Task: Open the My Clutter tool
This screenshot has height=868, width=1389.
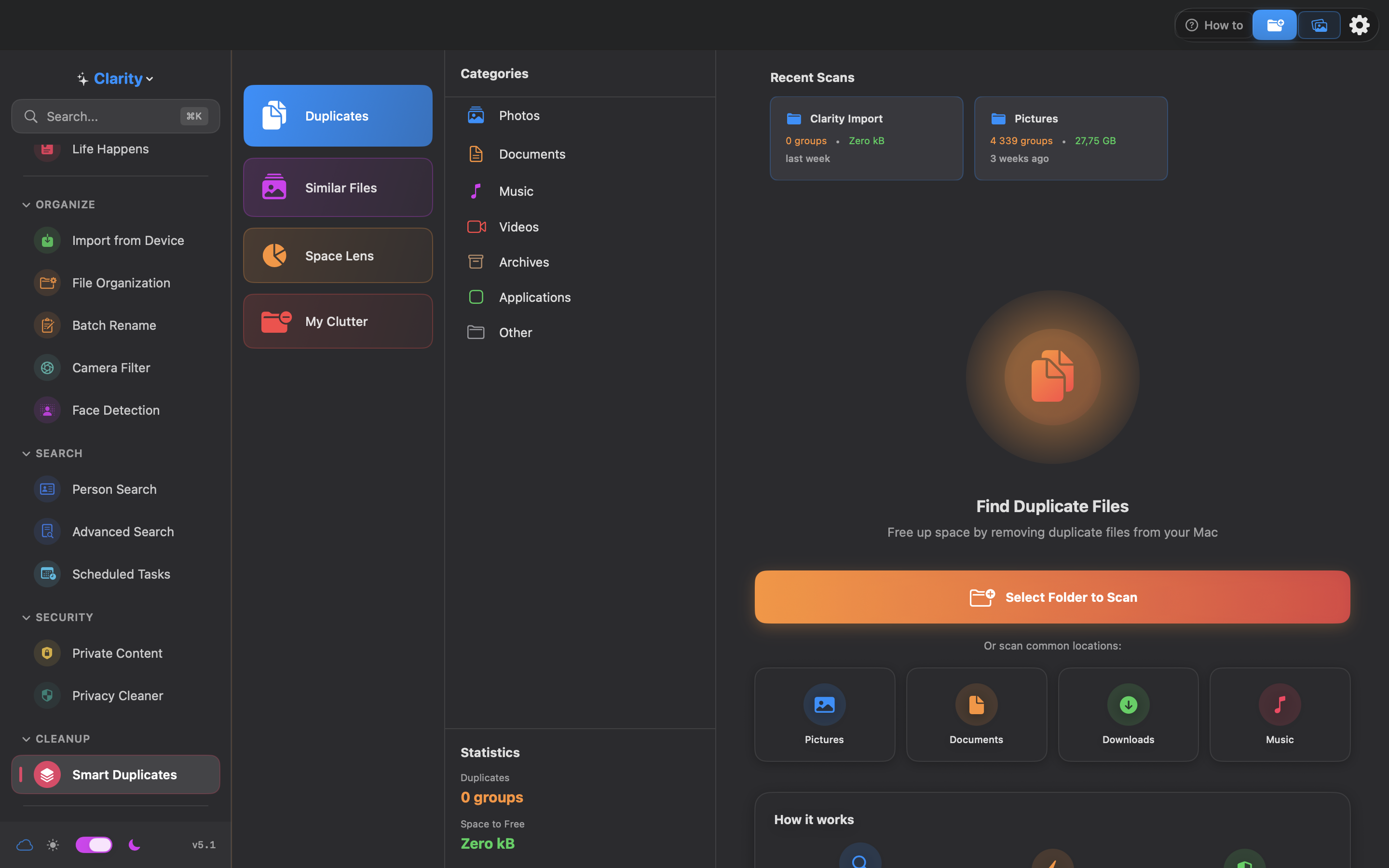Action: 338,321
